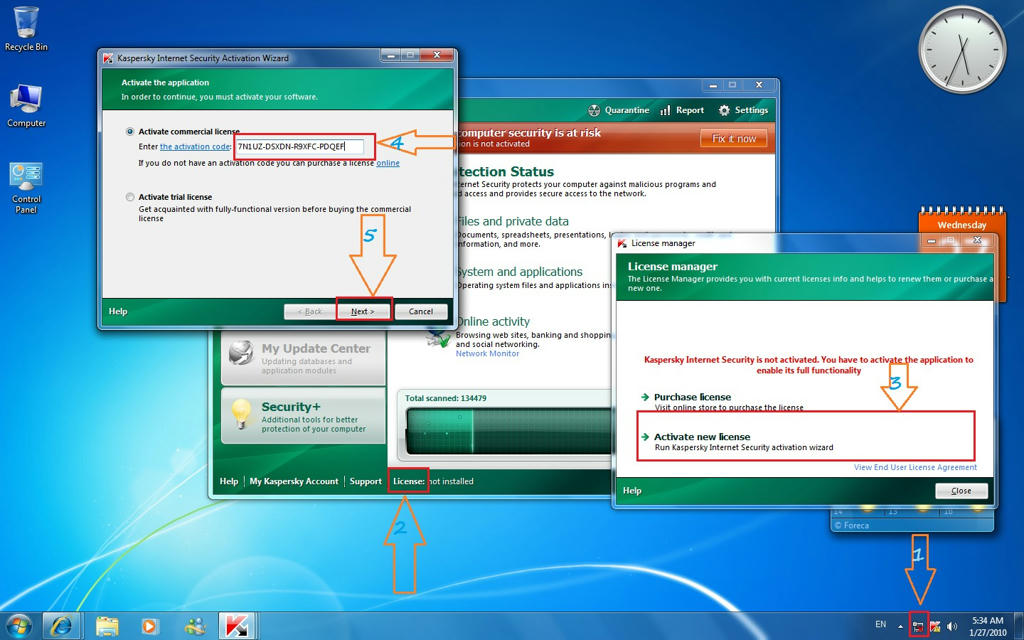Open View End User License Agreement link
The height and width of the screenshot is (640, 1024).
tap(916, 467)
